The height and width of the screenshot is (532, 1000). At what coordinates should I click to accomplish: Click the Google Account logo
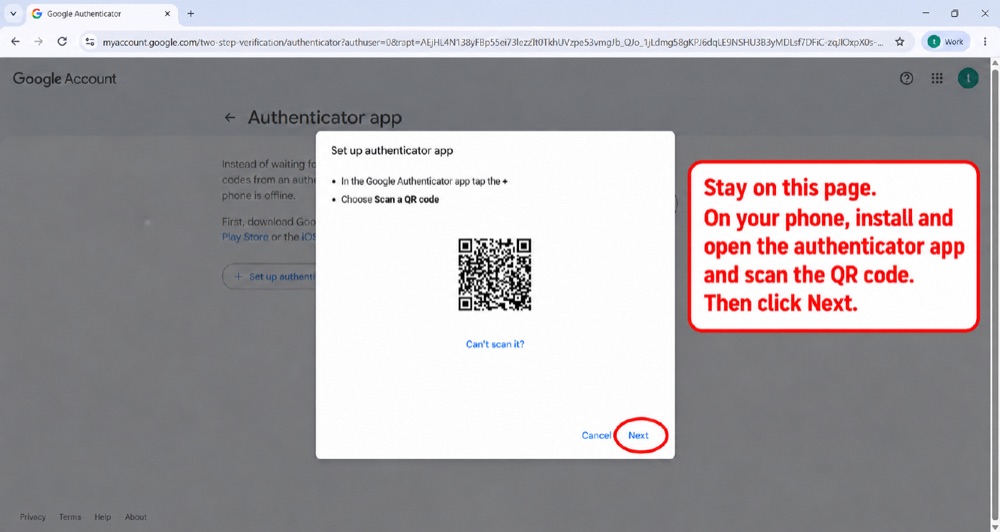[x=64, y=78]
